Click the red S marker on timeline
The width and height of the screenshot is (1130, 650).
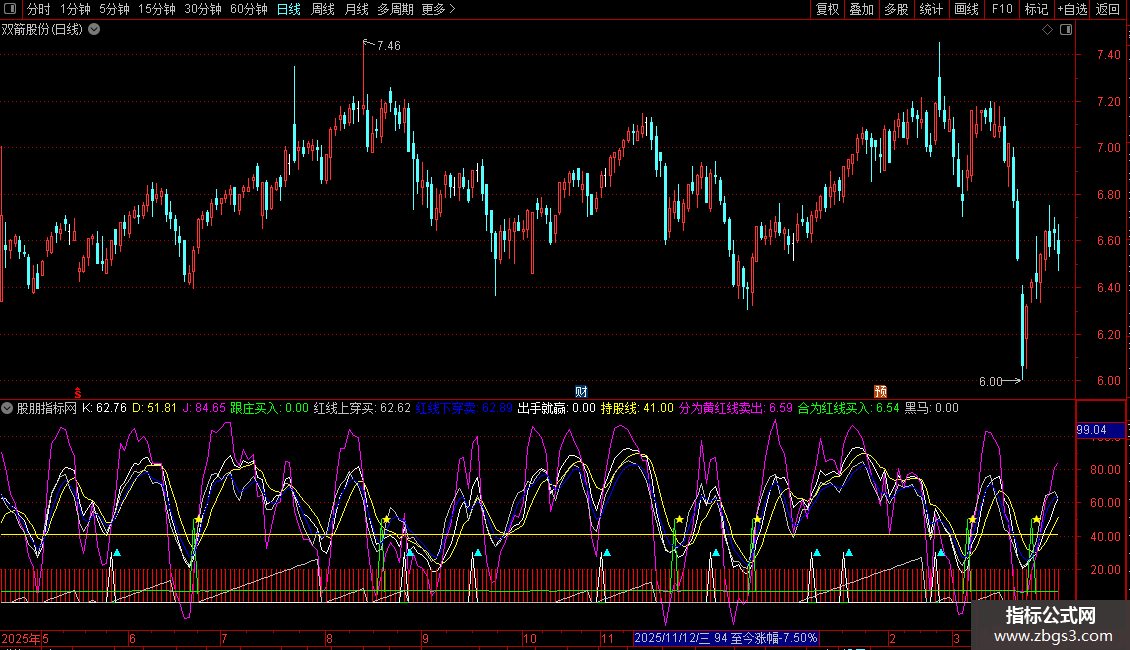(78, 393)
